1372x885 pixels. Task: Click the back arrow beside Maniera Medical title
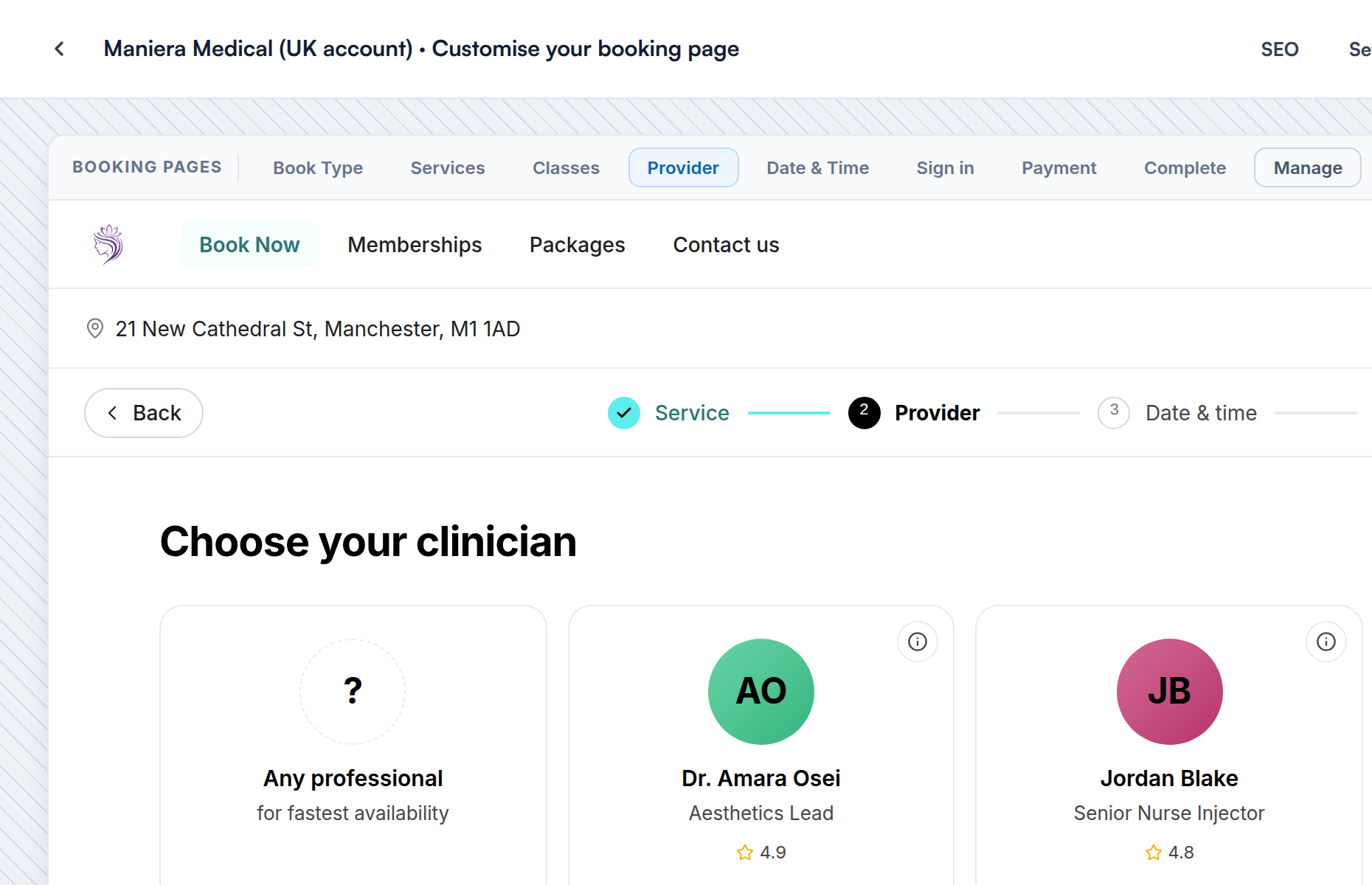coord(60,49)
